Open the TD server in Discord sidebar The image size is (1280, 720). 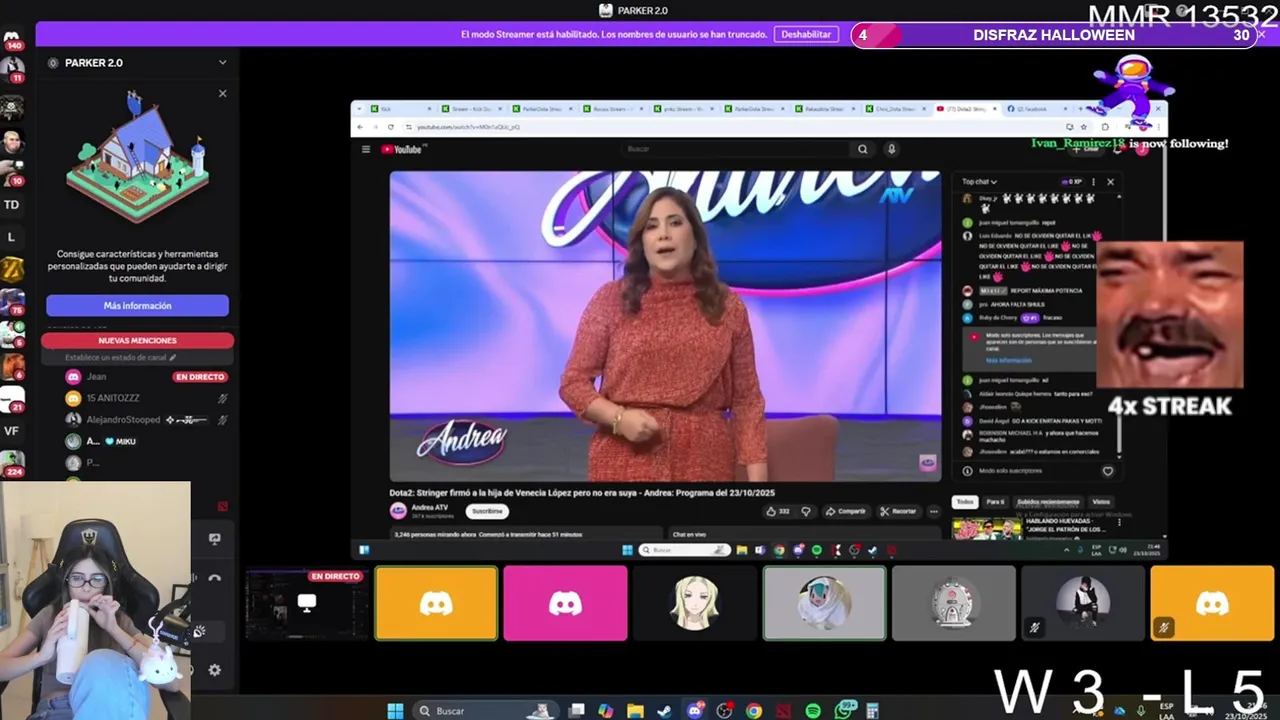click(12, 204)
